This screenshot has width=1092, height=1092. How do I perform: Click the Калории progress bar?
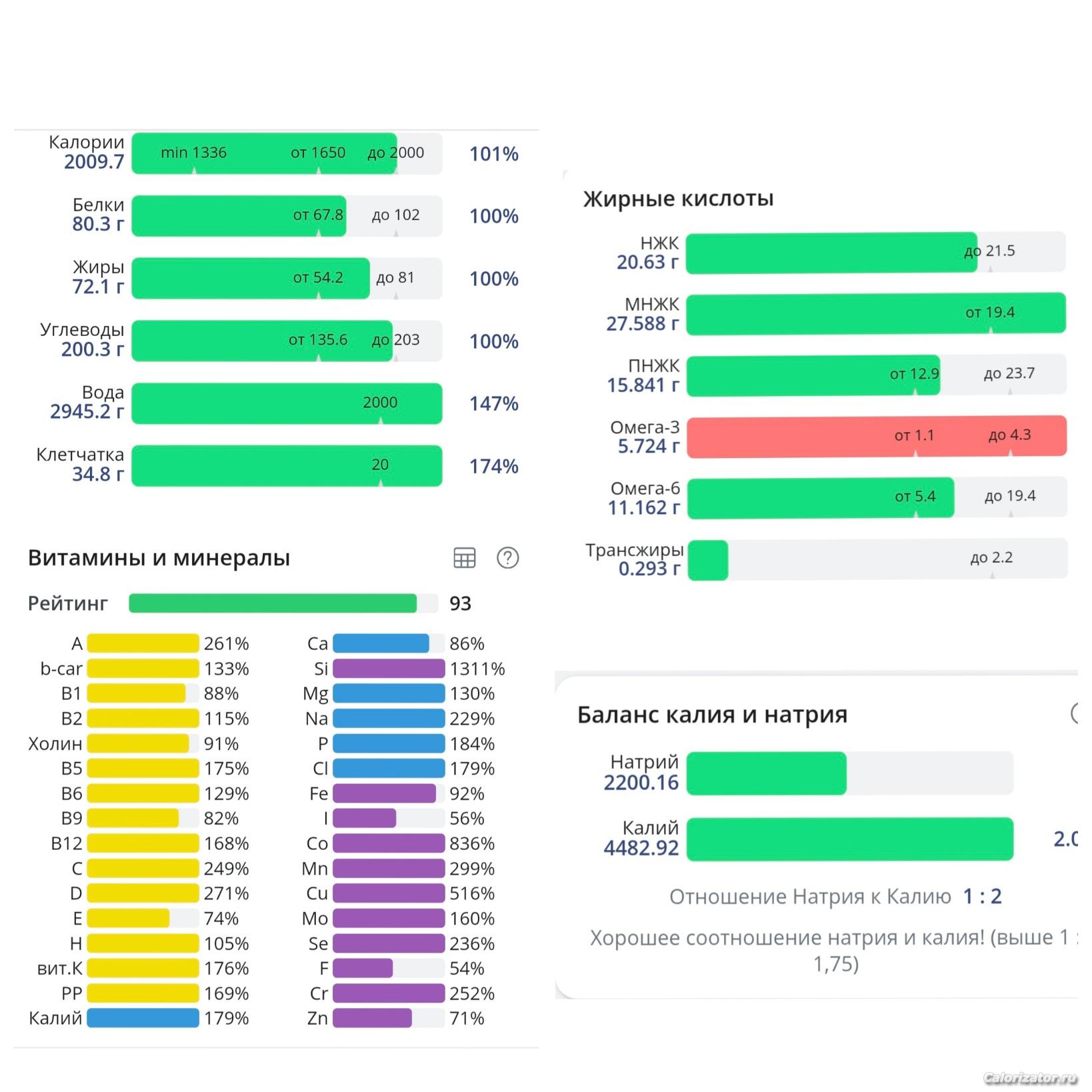click(x=287, y=153)
